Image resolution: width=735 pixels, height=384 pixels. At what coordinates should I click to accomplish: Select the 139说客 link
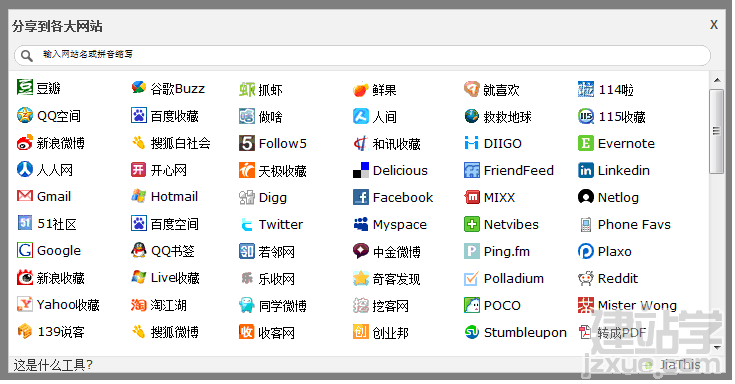[x=61, y=332]
